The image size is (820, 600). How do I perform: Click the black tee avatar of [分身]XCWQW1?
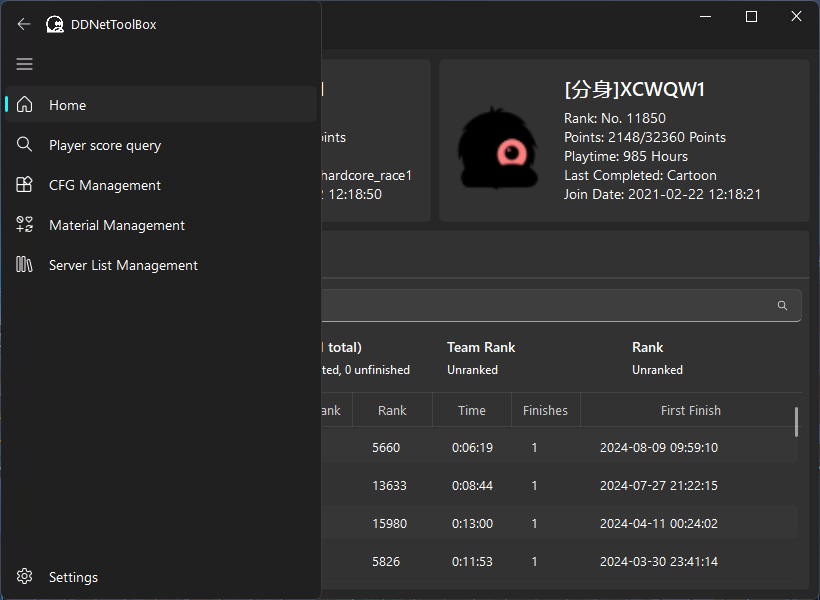498,148
